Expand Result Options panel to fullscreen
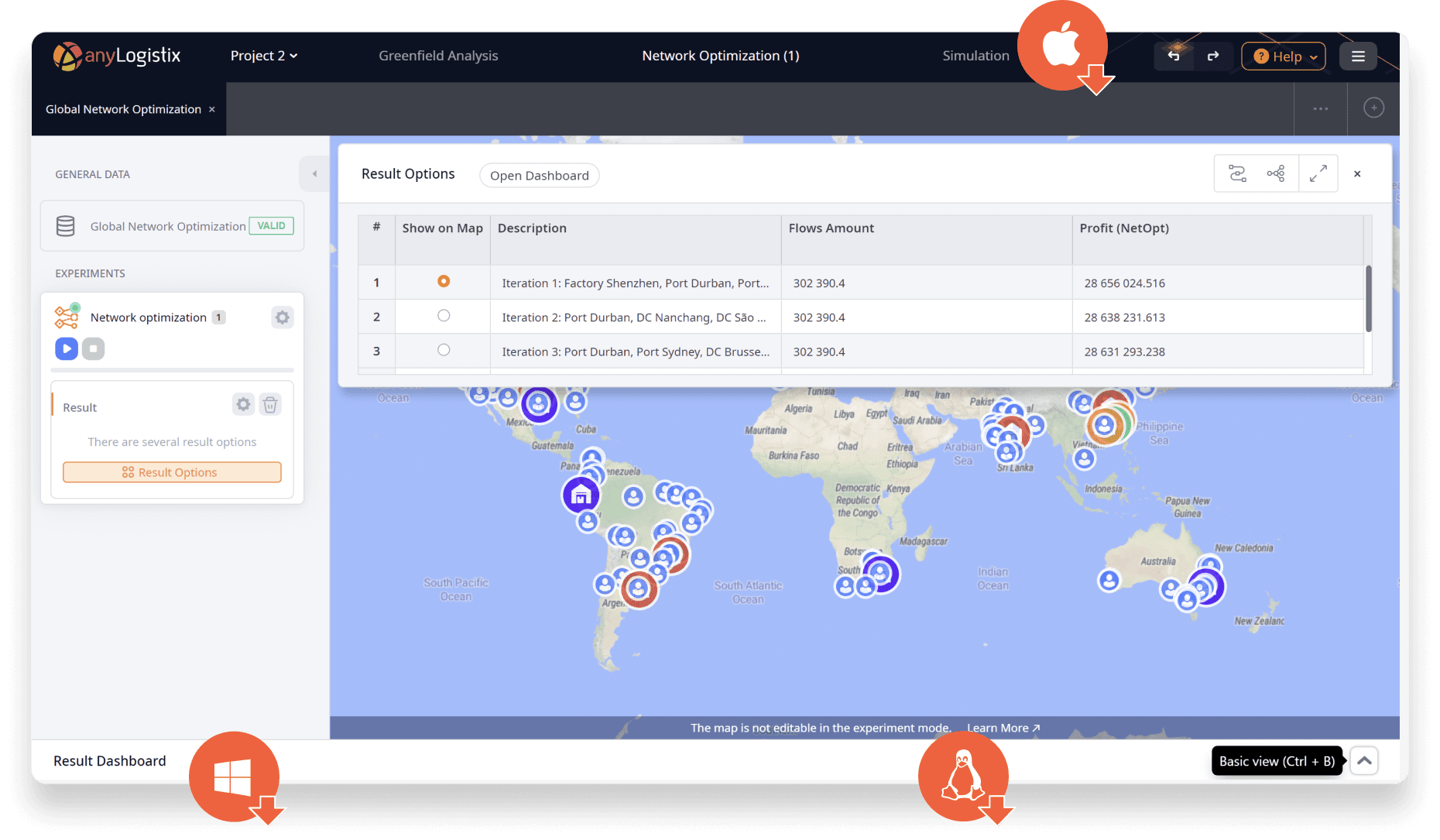Viewport: 1440px width, 840px height. pyautogui.click(x=1318, y=173)
